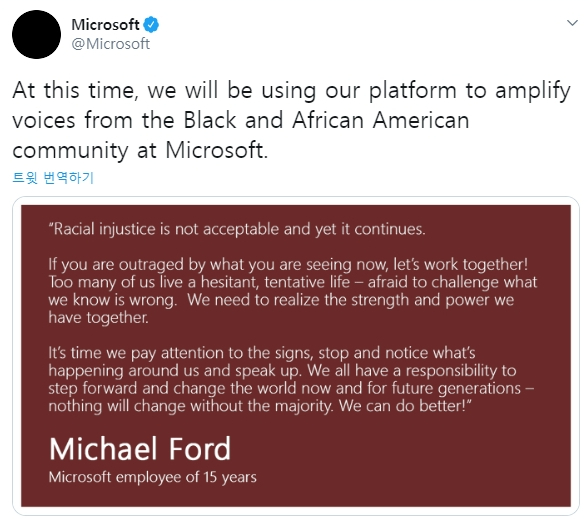This screenshot has height=519, width=588.
Task: Click the phrase 'Black and African American'
Action: (x=326, y=120)
